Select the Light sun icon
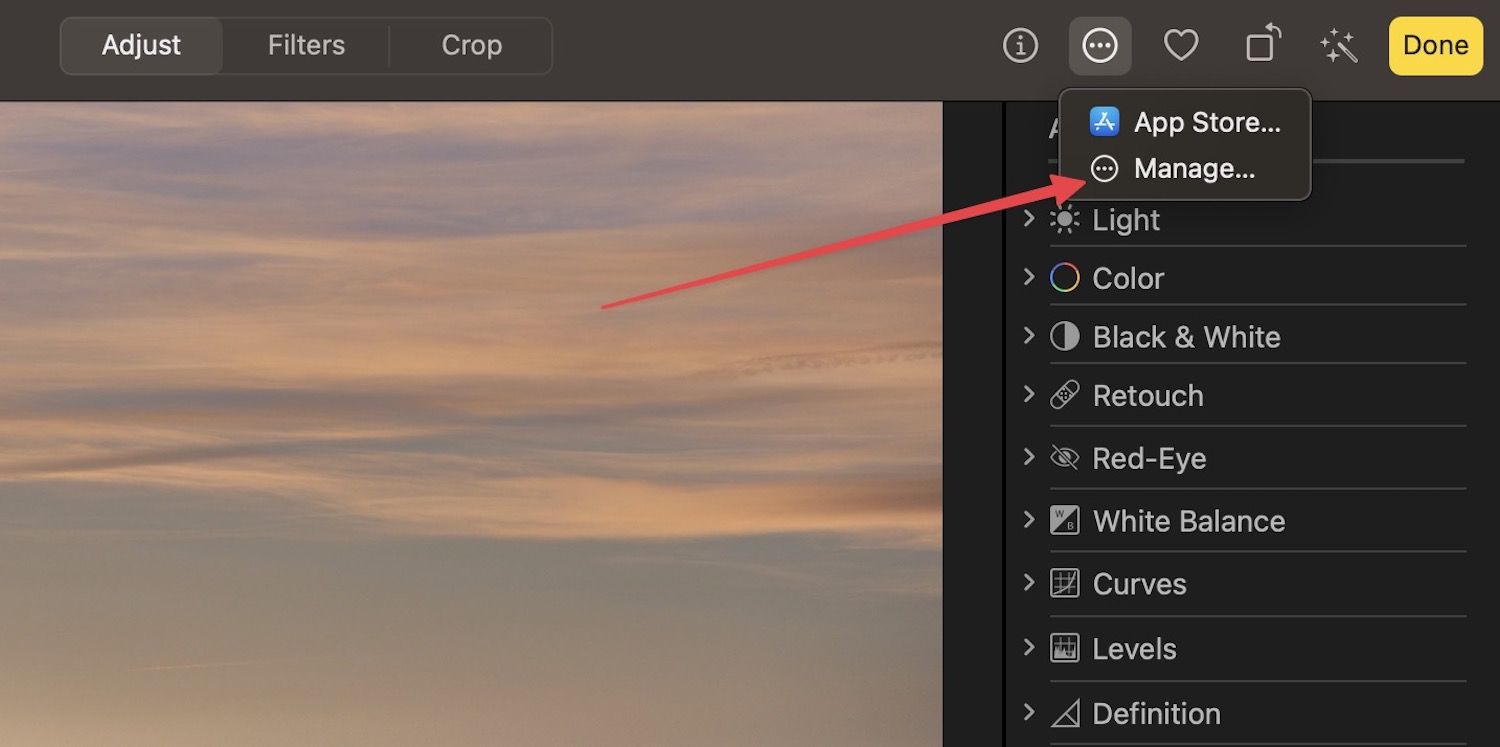The width and height of the screenshot is (1500, 747). pos(1065,219)
